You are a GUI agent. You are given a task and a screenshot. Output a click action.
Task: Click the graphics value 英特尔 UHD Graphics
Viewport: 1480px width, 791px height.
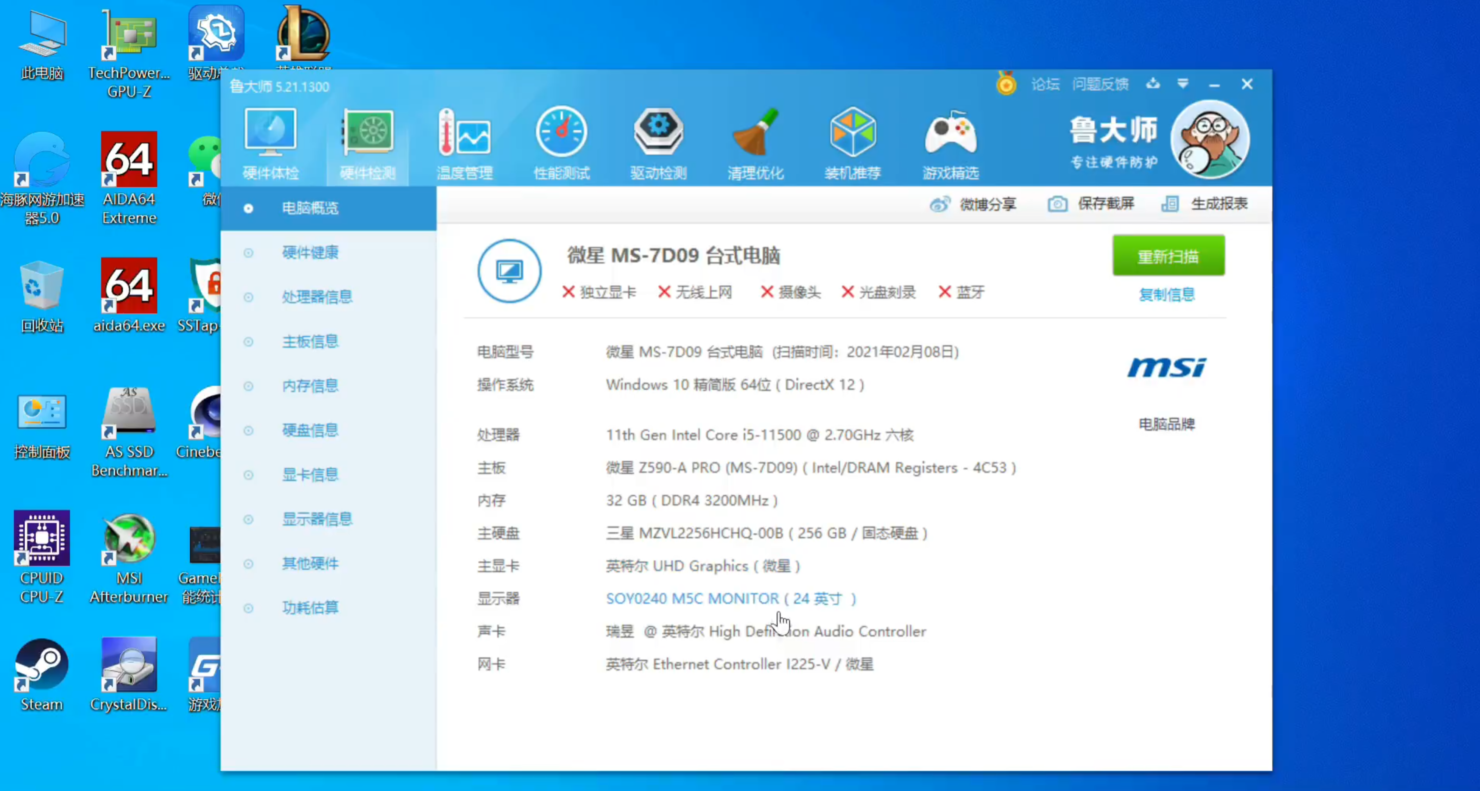[704, 566]
